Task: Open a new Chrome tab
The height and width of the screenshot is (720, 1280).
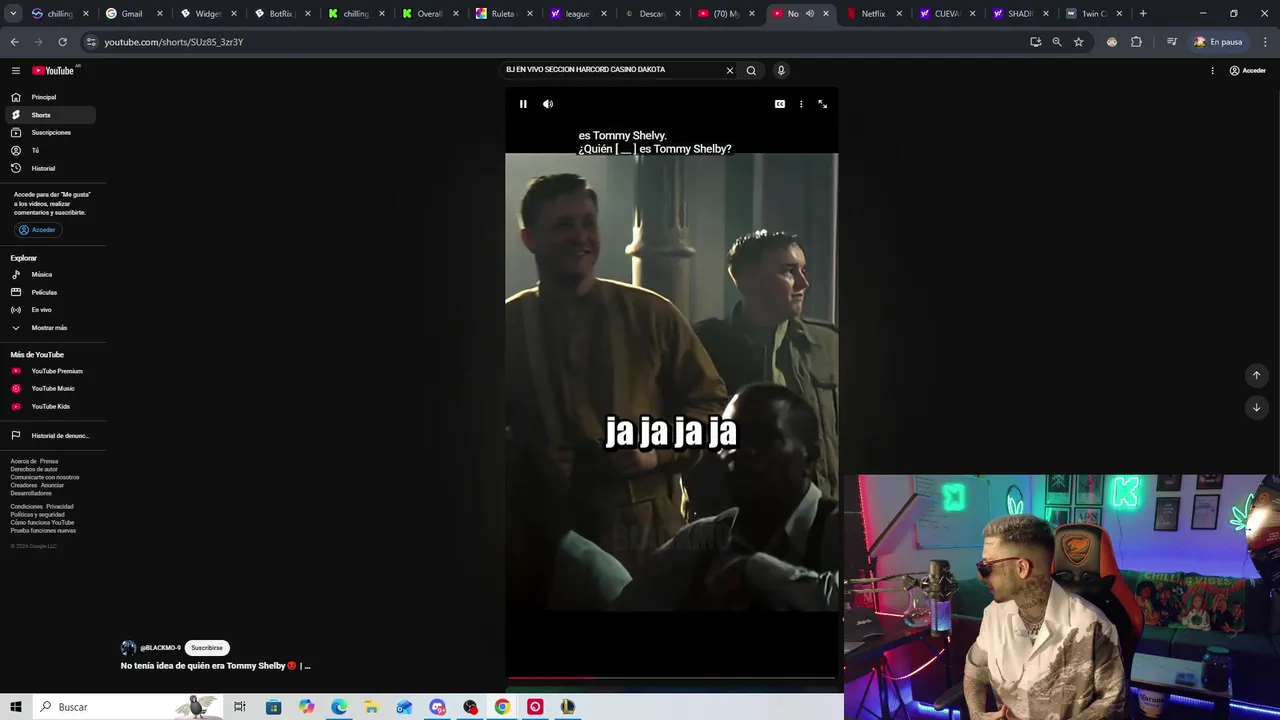Action: pyautogui.click(x=1143, y=14)
